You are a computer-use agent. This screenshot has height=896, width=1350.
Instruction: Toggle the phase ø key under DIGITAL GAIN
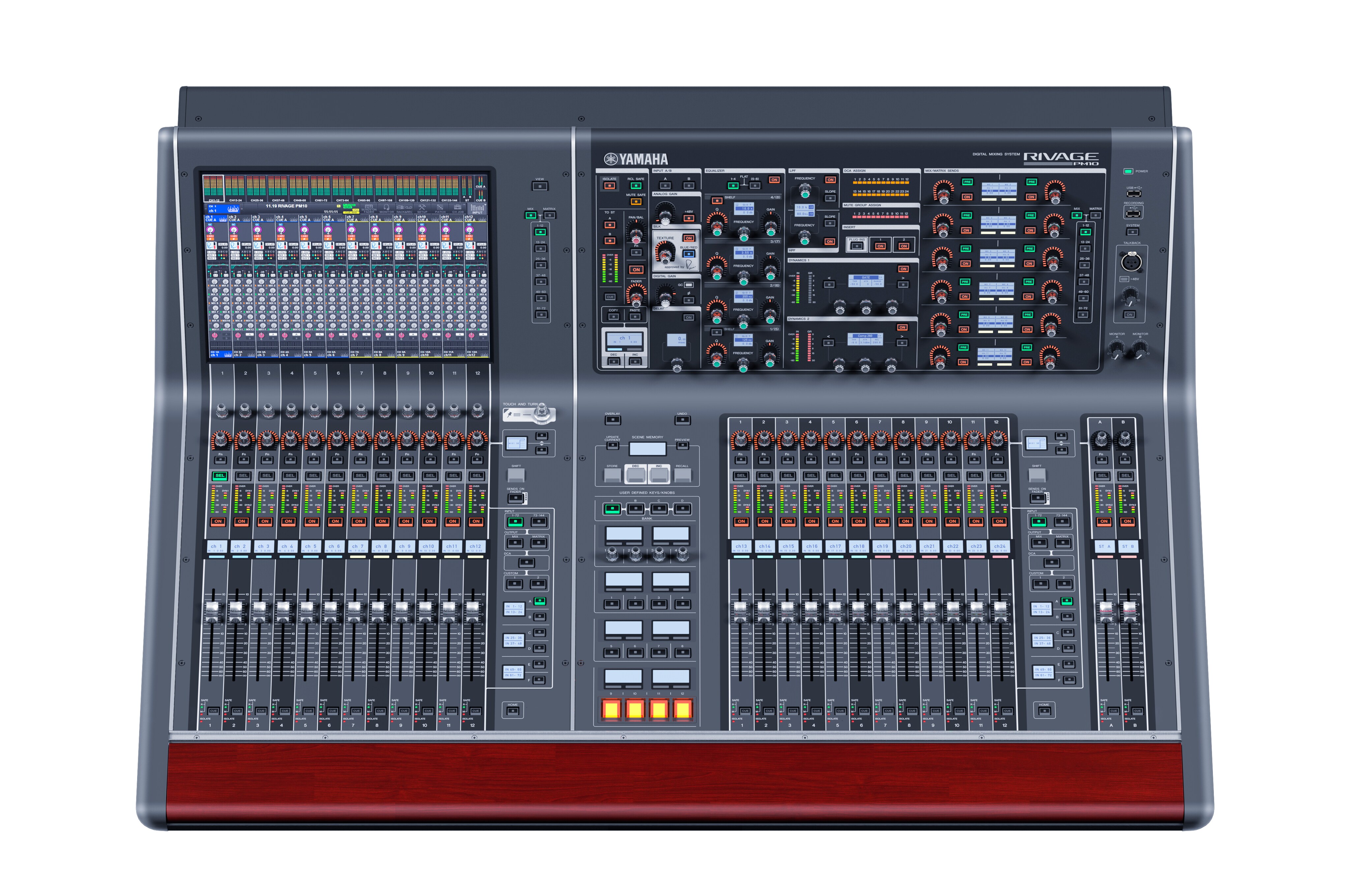point(689,300)
